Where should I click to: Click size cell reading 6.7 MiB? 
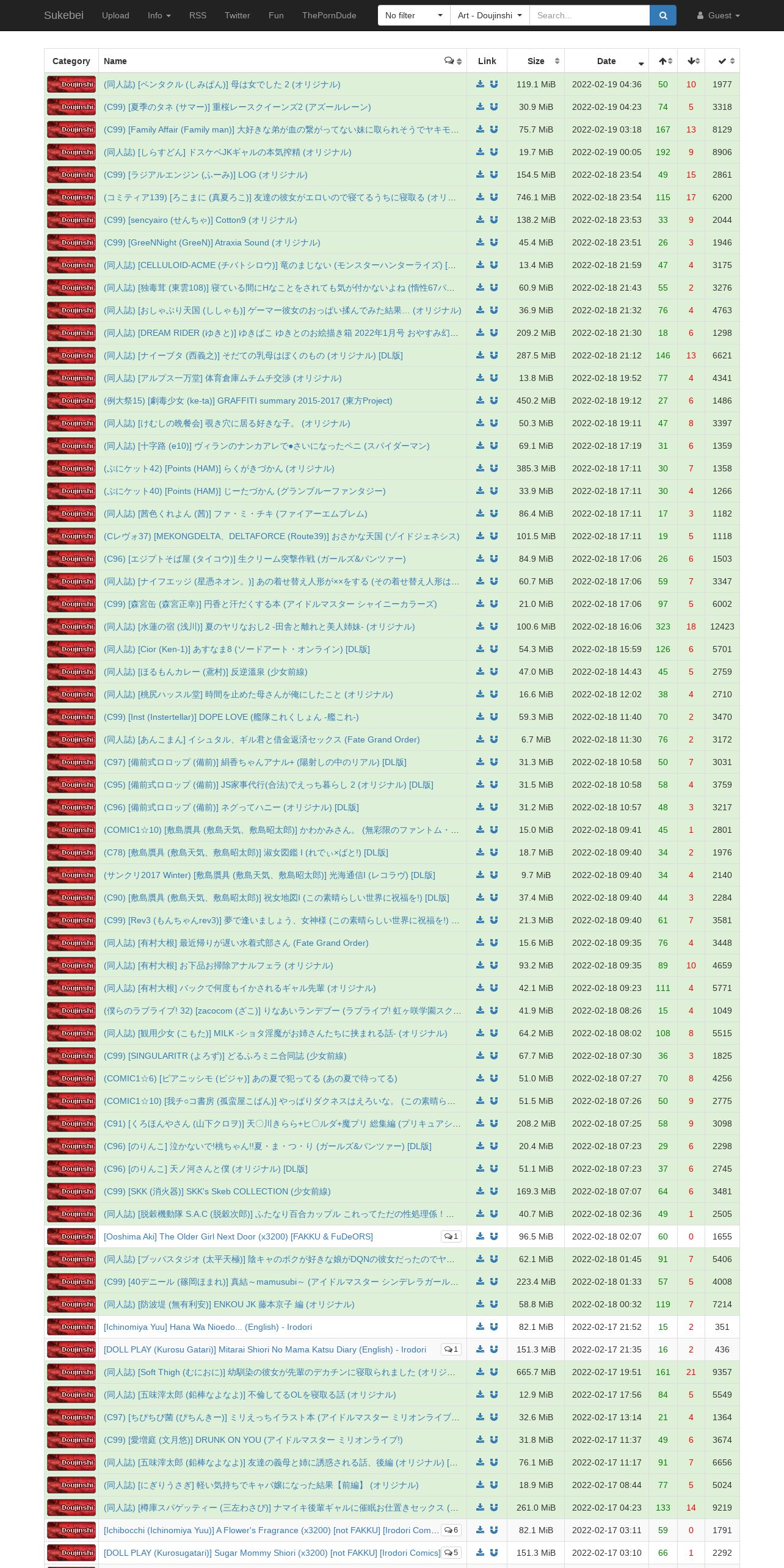(536, 739)
